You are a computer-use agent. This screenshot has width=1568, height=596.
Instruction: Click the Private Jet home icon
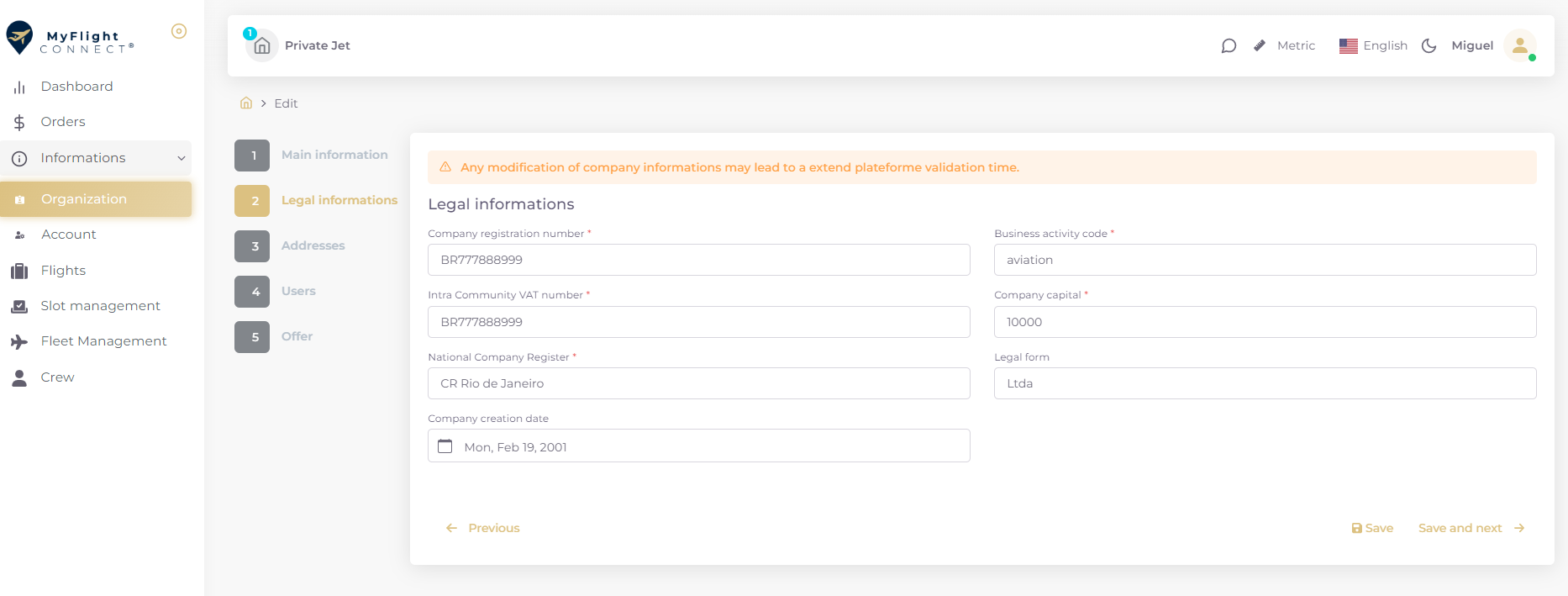click(261, 45)
